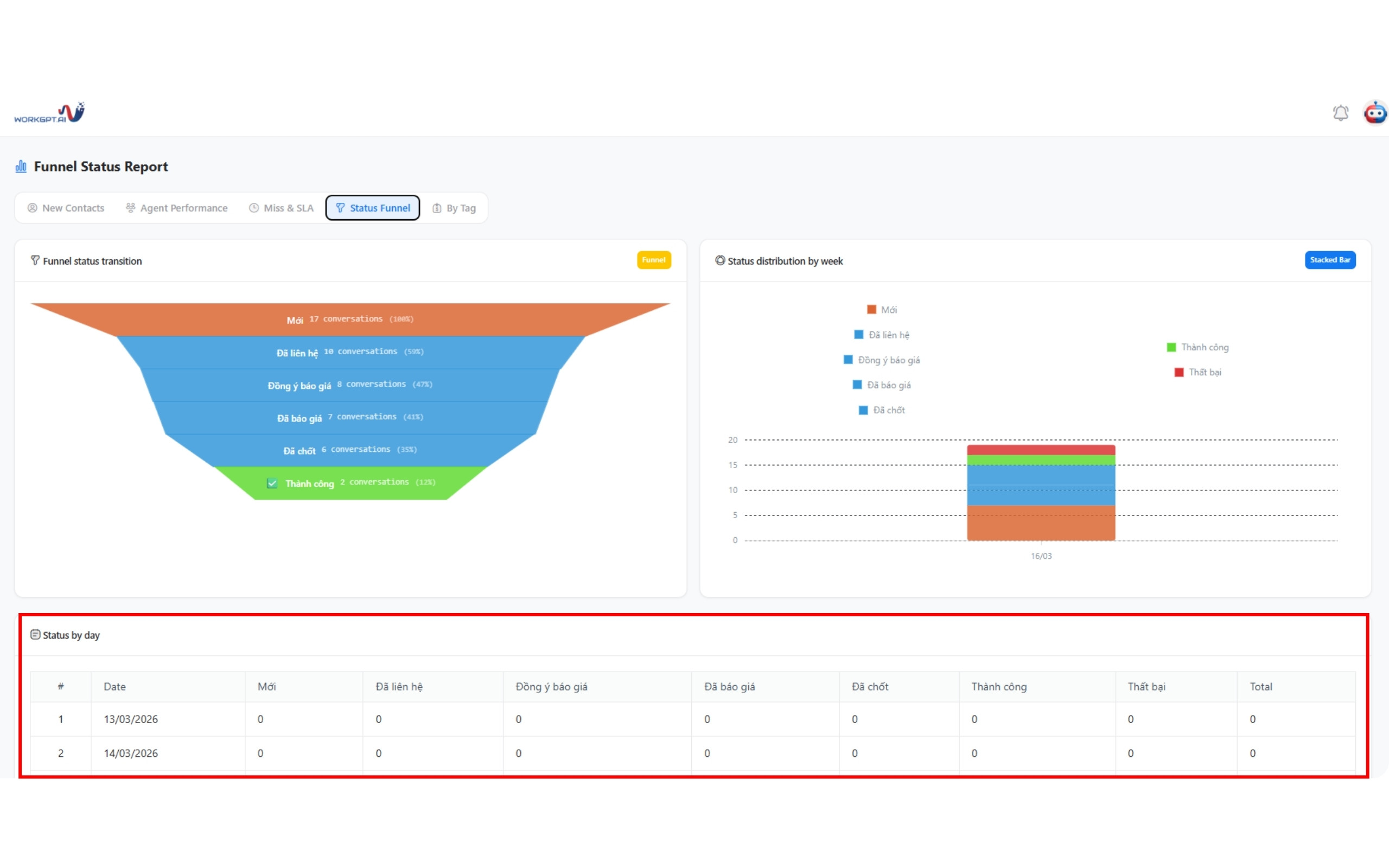This screenshot has height=868, width=1389.
Task: Select the Miss & SLA tab
Action: [x=281, y=208]
